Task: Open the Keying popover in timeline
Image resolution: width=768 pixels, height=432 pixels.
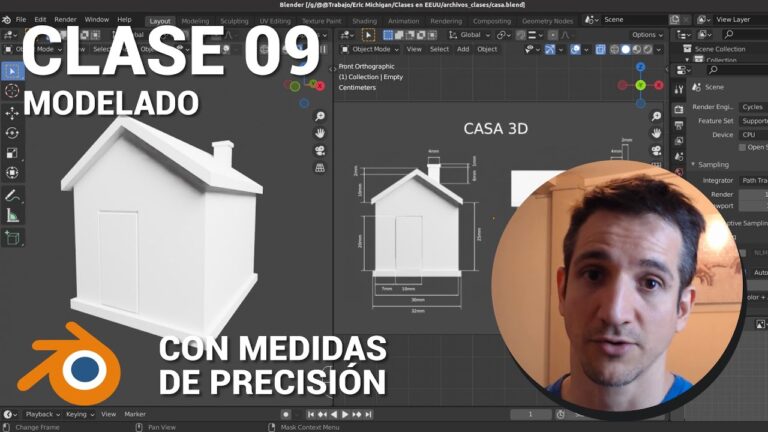Action: (x=80, y=414)
